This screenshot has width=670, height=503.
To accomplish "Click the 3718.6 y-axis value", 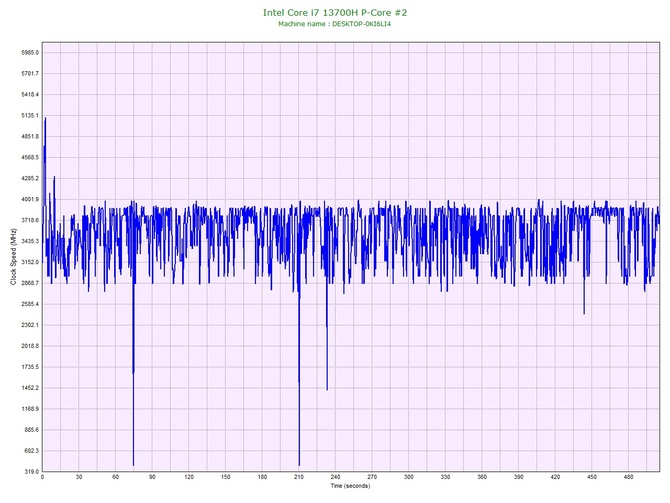I will click(30, 220).
